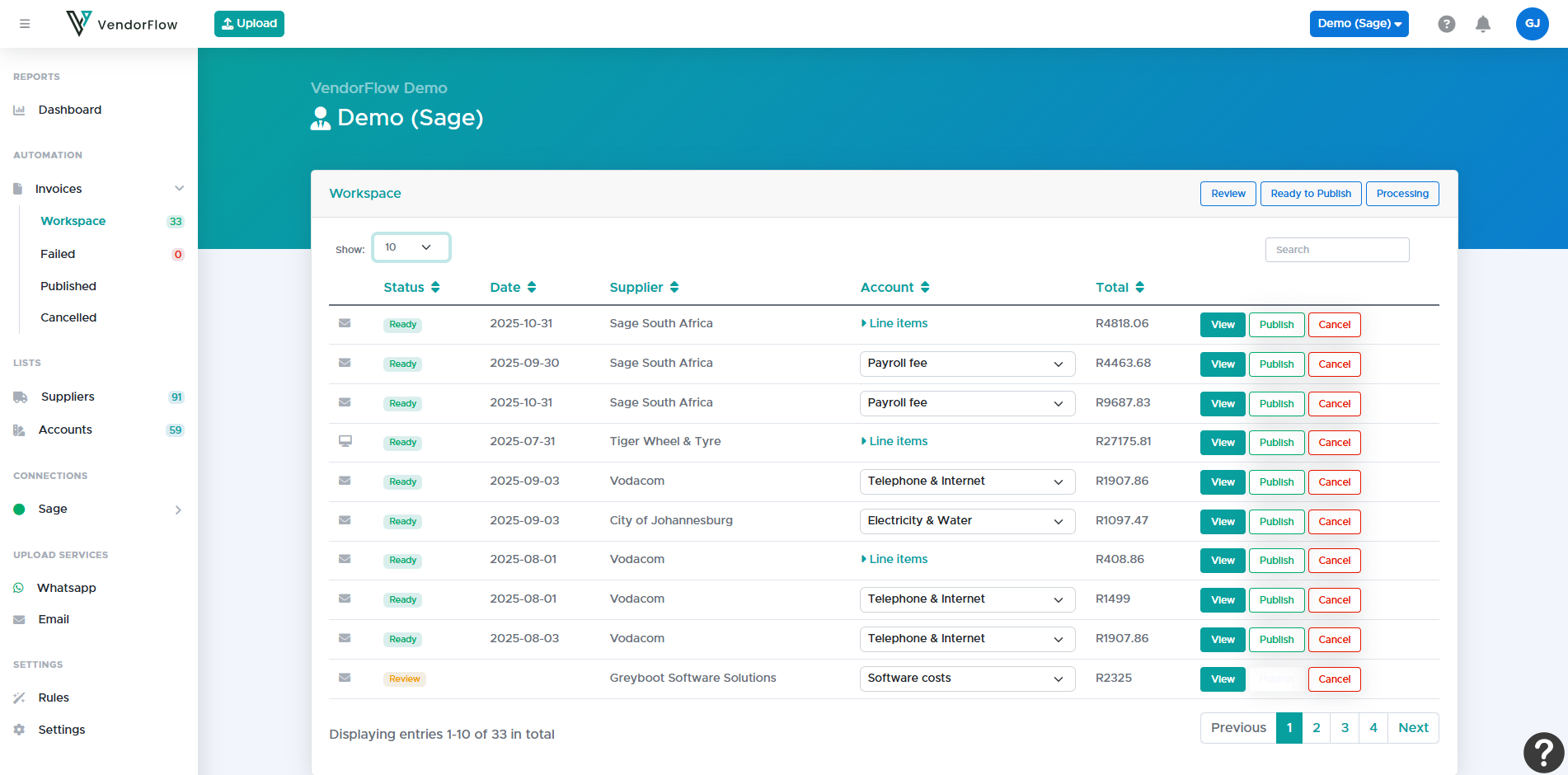
Task: Click the Rules wand icon
Action: (x=19, y=698)
